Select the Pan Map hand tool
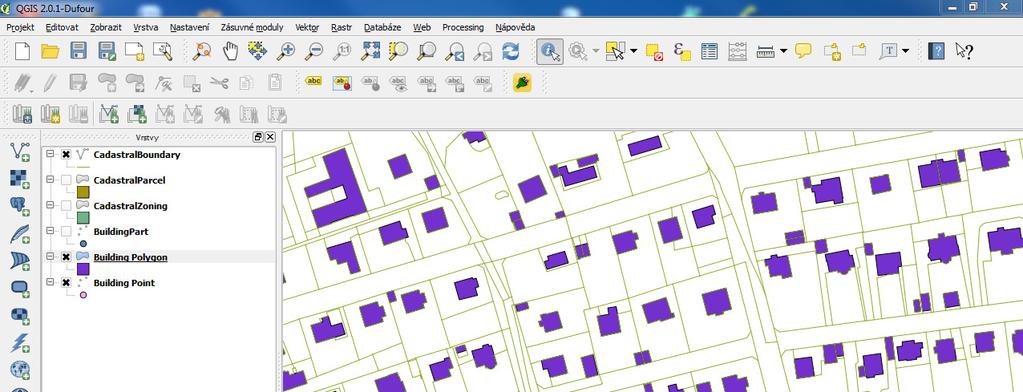The image size is (1023, 392). pyautogui.click(x=230, y=51)
